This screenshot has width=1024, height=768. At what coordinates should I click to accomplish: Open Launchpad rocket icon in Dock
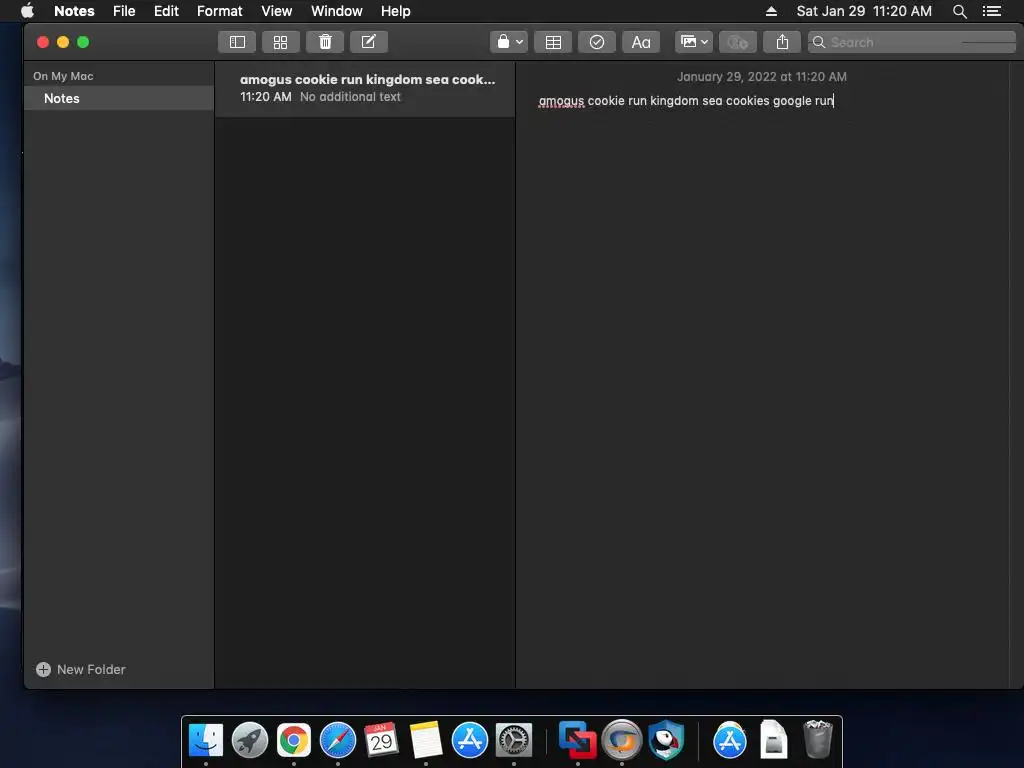tap(250, 741)
